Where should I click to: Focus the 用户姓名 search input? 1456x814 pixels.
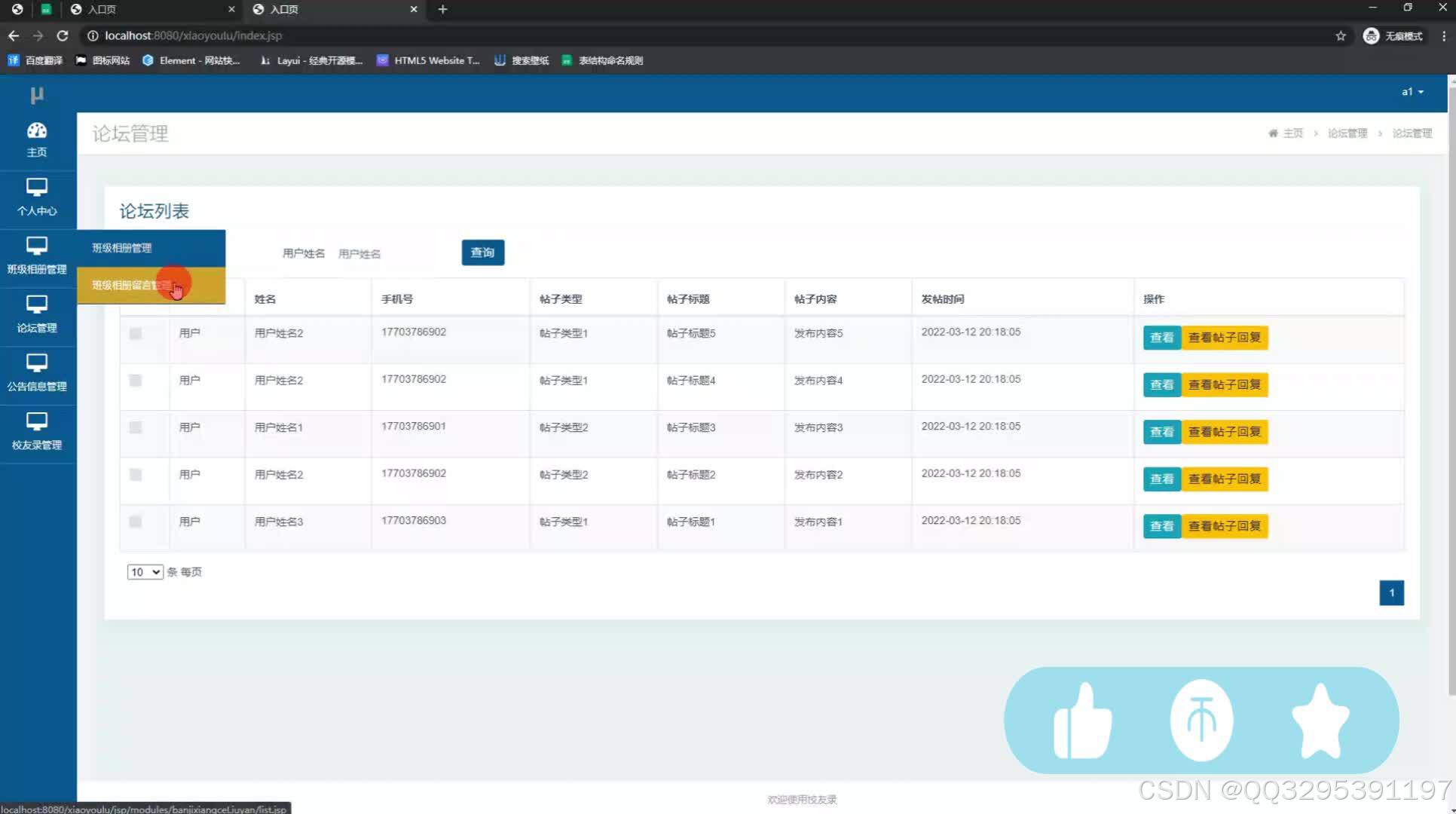392,254
